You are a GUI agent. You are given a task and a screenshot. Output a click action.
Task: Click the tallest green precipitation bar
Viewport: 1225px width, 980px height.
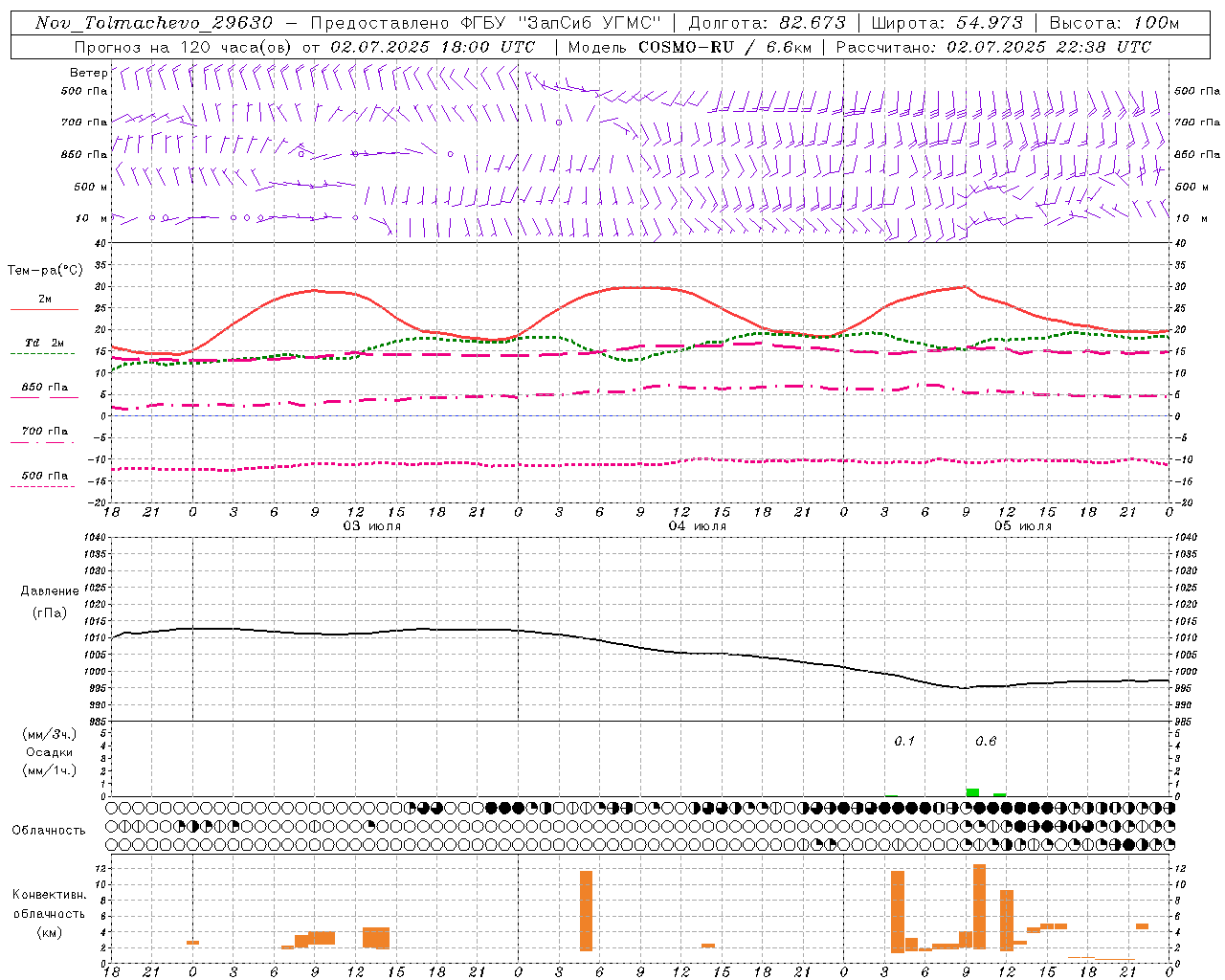972,792
